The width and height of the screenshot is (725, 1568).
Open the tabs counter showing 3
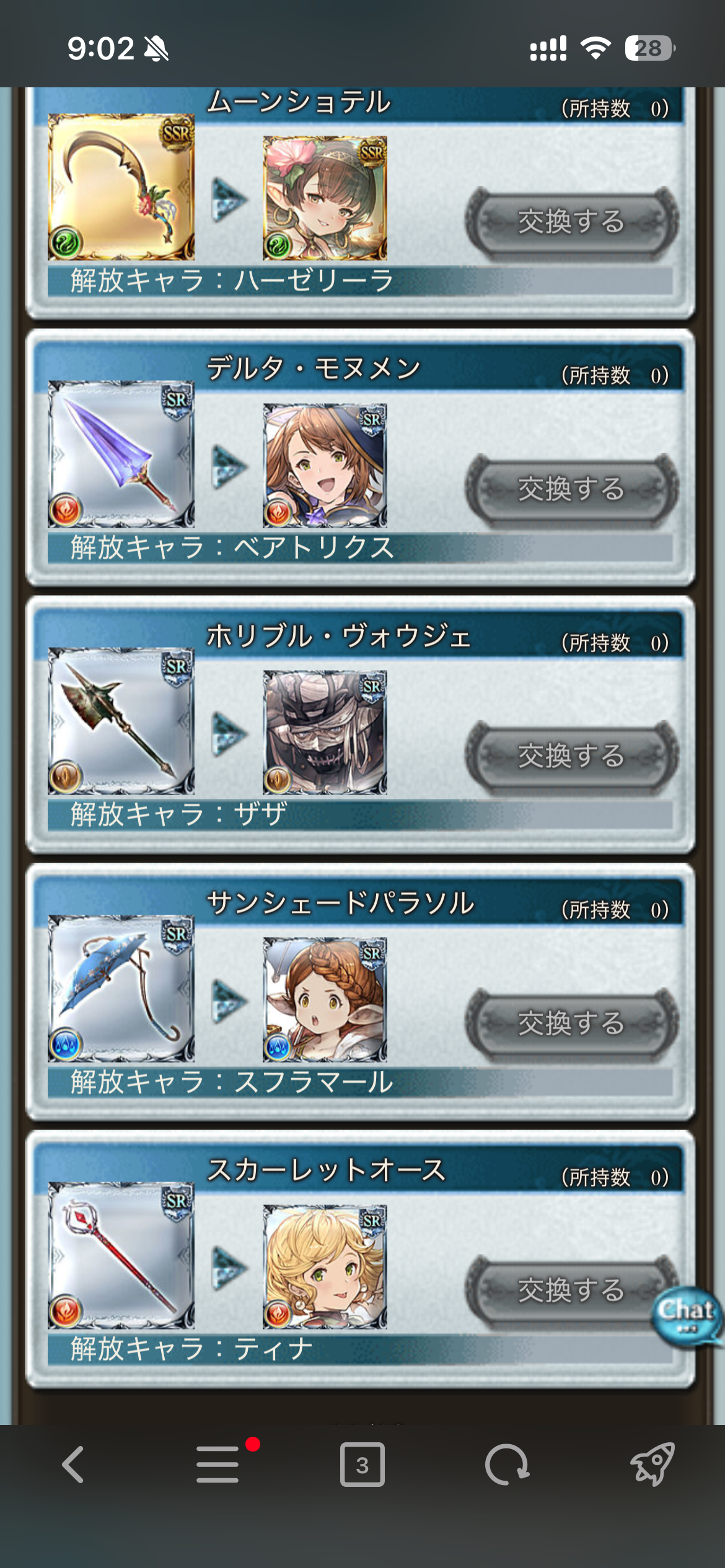coord(362,1465)
